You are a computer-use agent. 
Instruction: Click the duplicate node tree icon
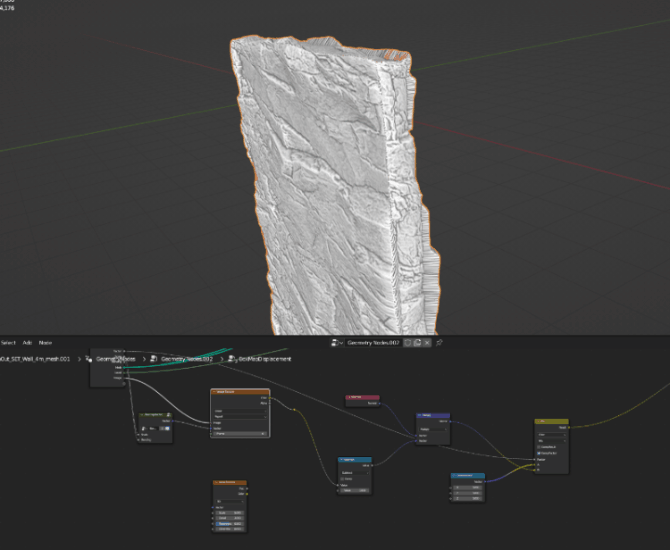coord(417,343)
